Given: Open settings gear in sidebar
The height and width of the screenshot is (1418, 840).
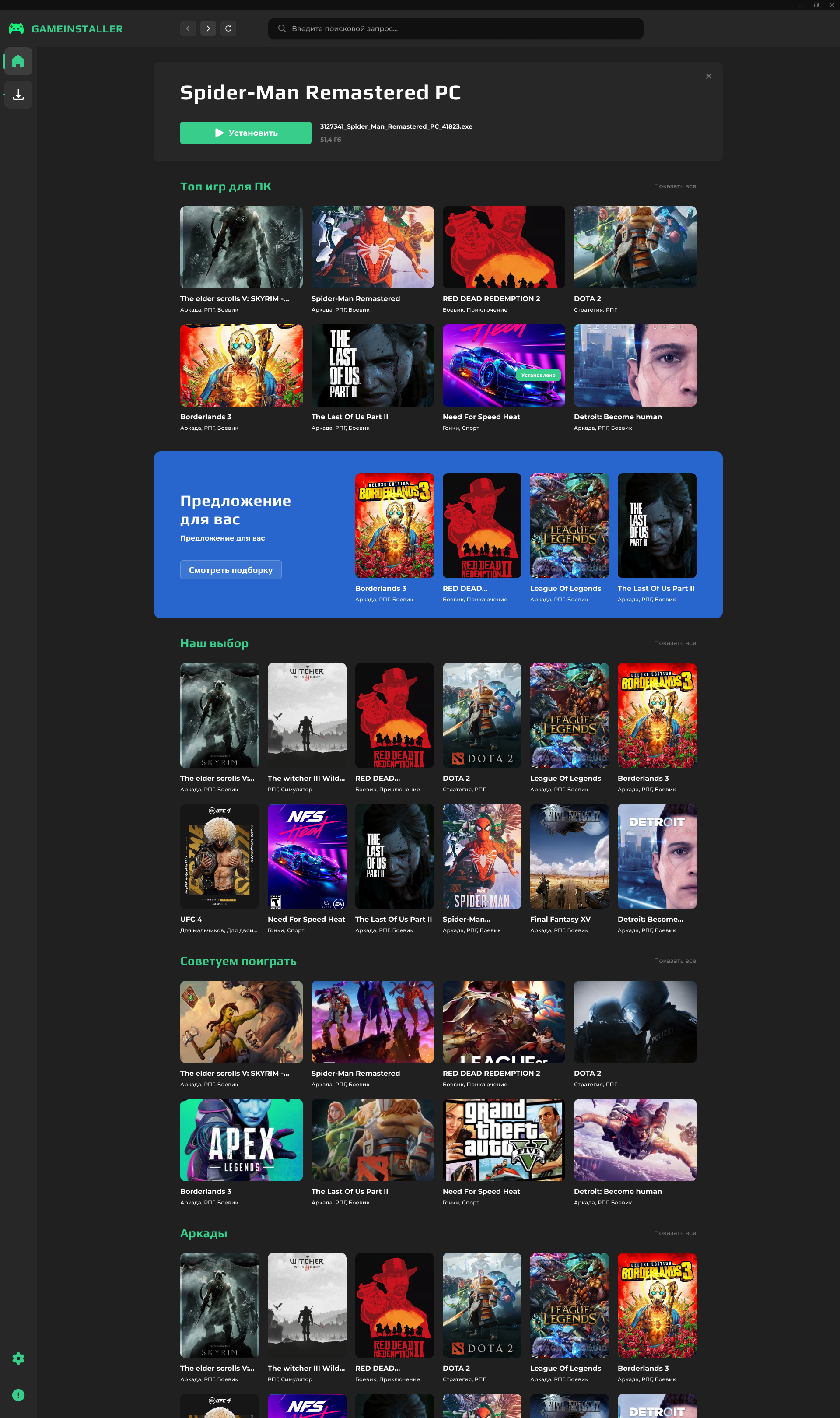Looking at the screenshot, I should coord(18,1358).
